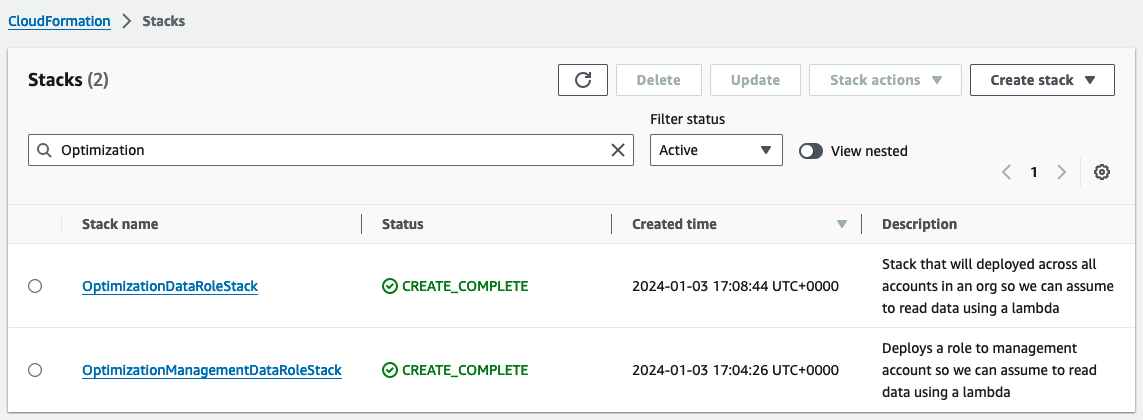Open the OptimizationDataRoleStack link

click(170, 287)
